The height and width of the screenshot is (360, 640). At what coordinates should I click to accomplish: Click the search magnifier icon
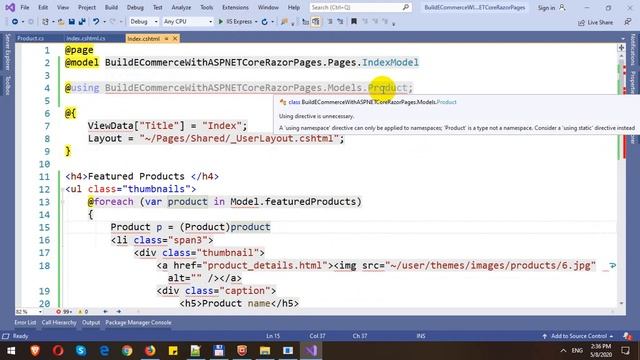tap(406, 7)
